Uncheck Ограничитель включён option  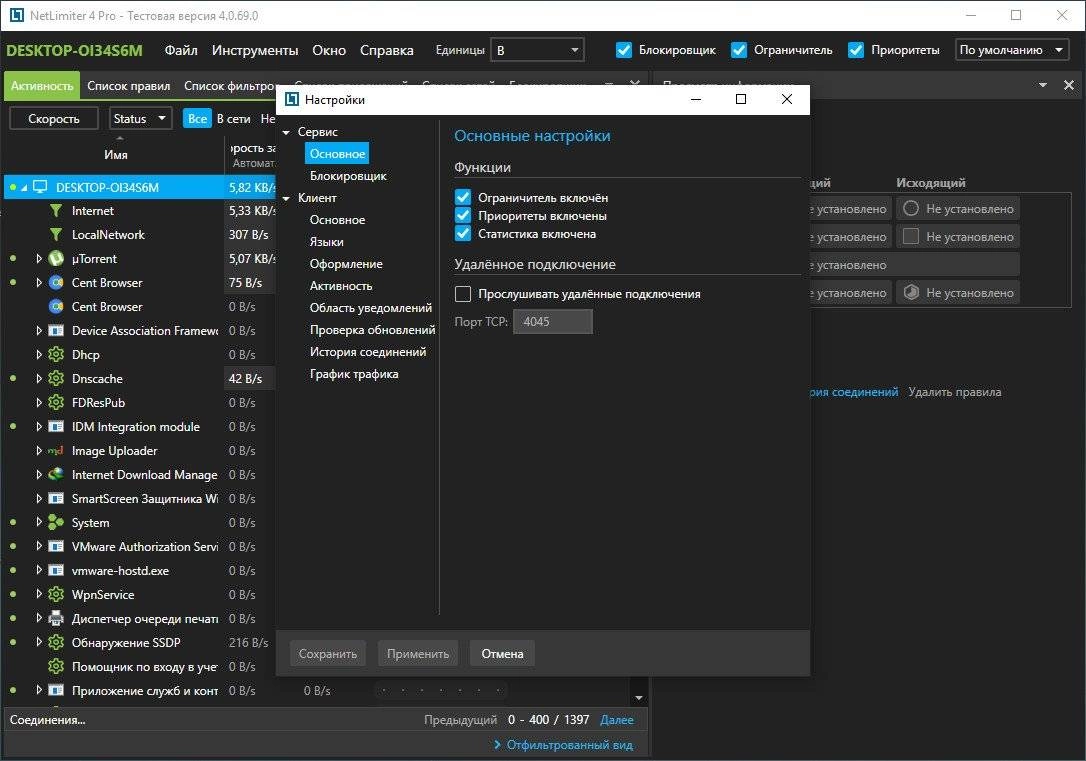pos(463,197)
